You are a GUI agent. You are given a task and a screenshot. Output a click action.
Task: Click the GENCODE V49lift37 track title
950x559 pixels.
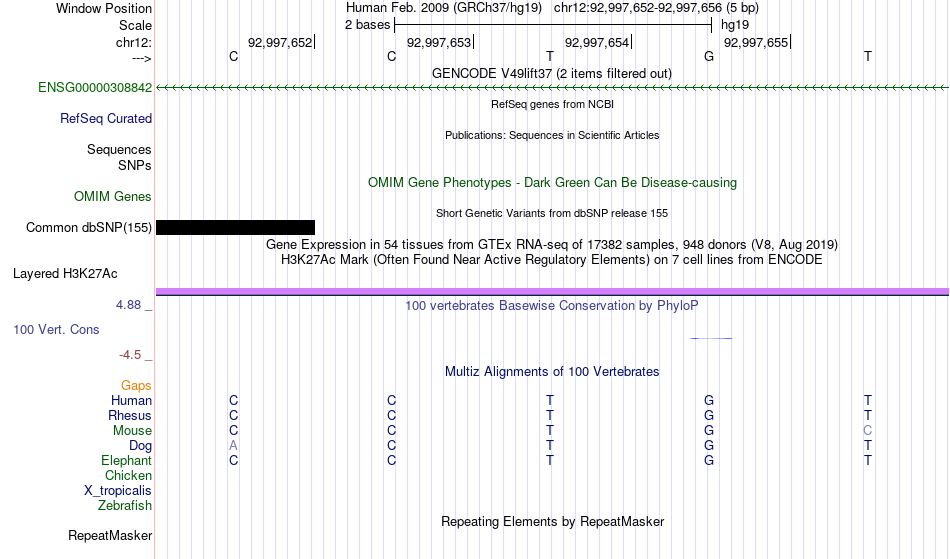point(552,73)
